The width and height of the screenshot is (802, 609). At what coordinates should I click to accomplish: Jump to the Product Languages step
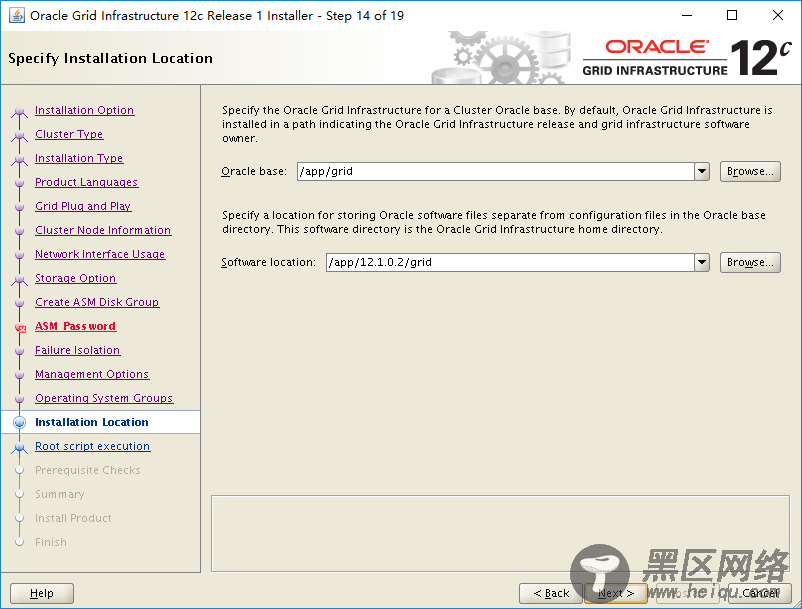click(x=86, y=183)
